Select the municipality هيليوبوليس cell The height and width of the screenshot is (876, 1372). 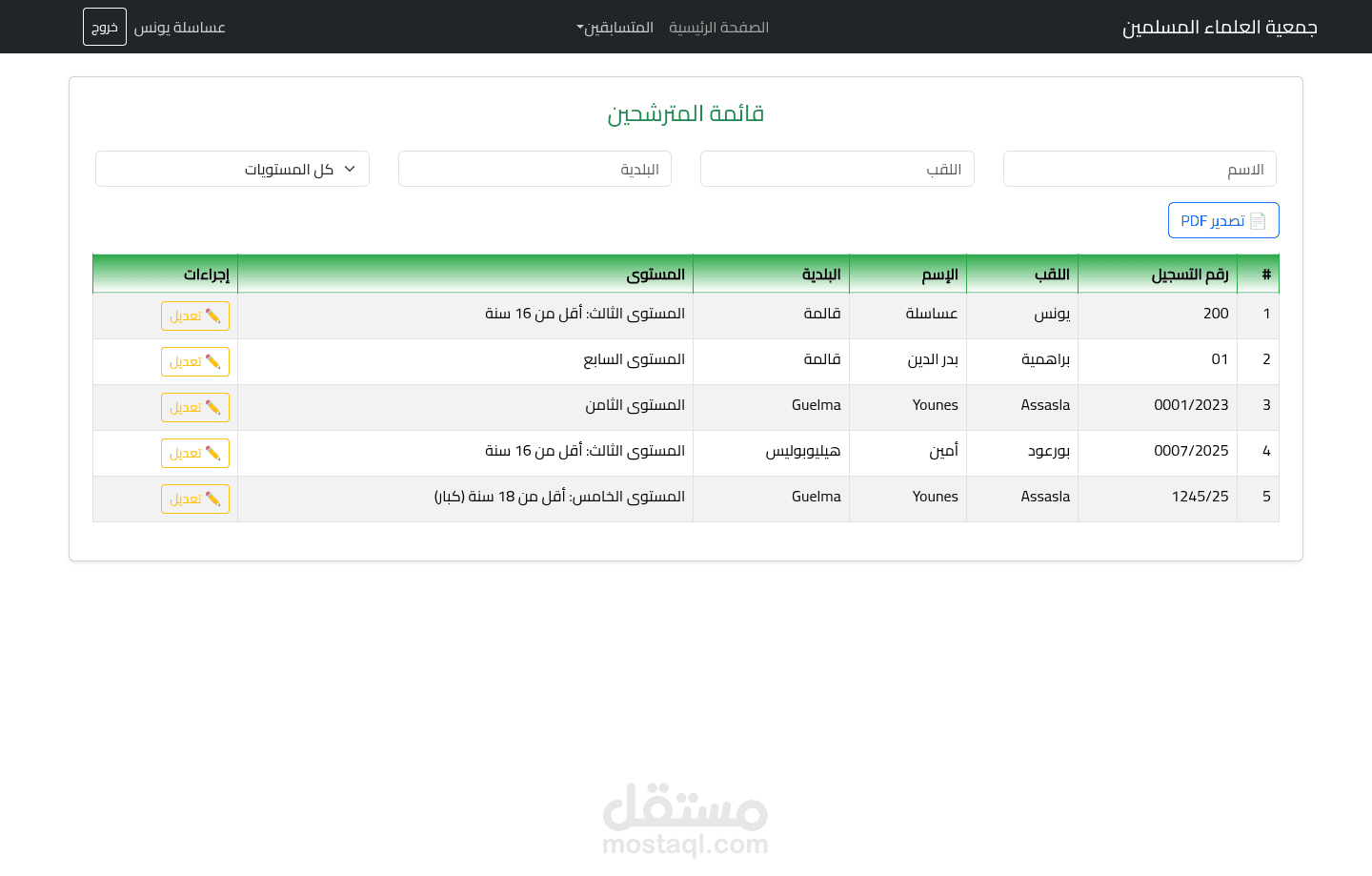[x=772, y=453]
